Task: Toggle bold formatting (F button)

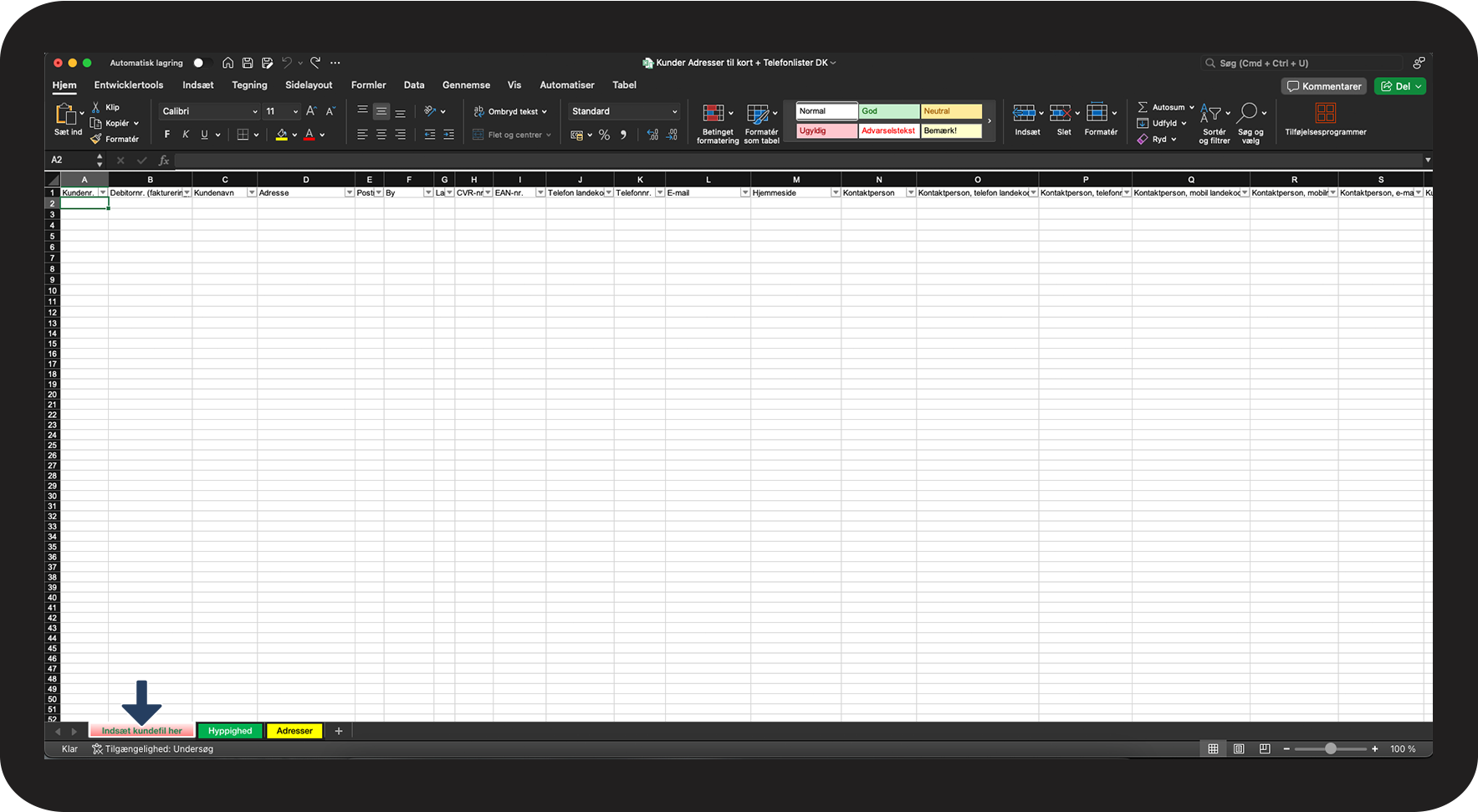Action: (x=167, y=135)
